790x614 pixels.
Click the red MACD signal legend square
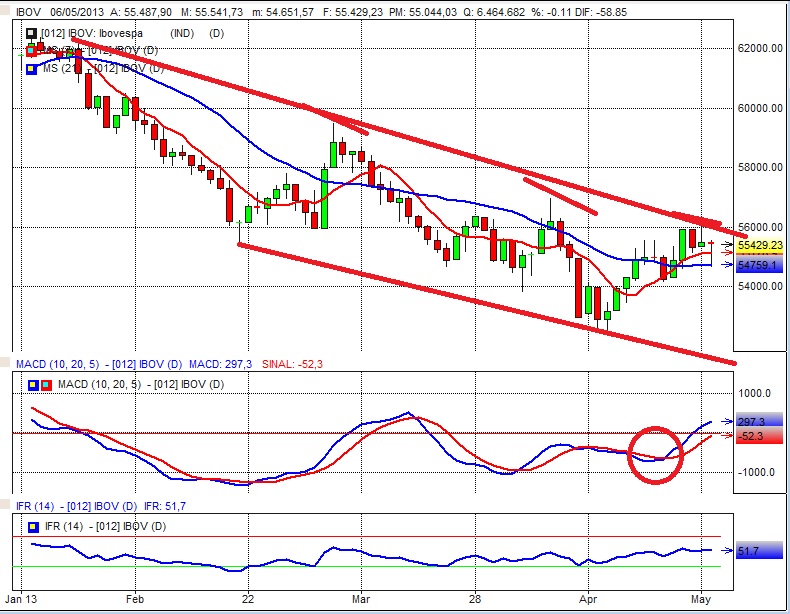[x=44, y=385]
